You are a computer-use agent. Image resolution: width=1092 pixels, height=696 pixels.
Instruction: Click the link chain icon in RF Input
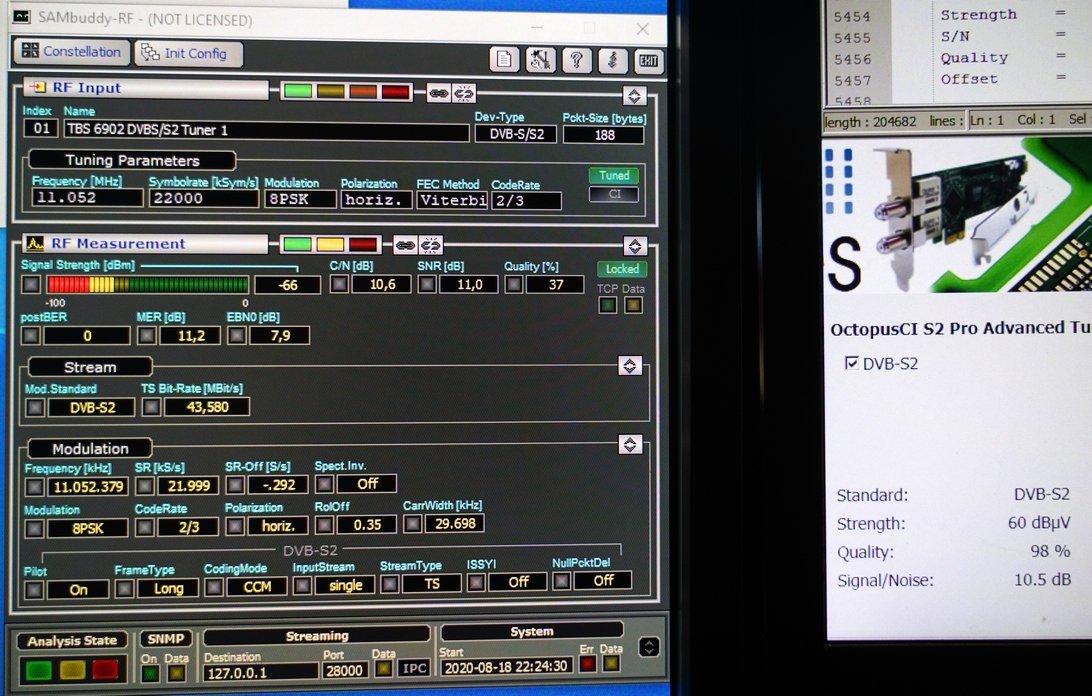coord(438,93)
